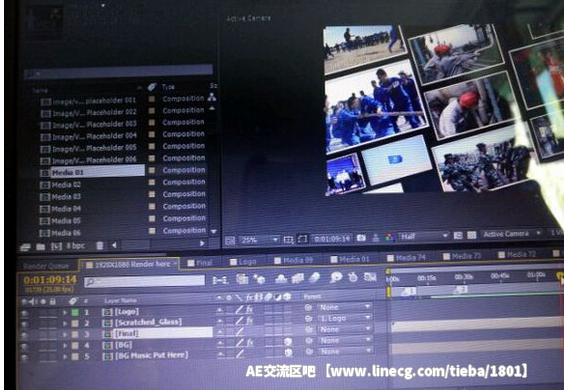This screenshot has width=569, height=390.
Task: Open the Media 74 timeline tab
Action: 406,258
